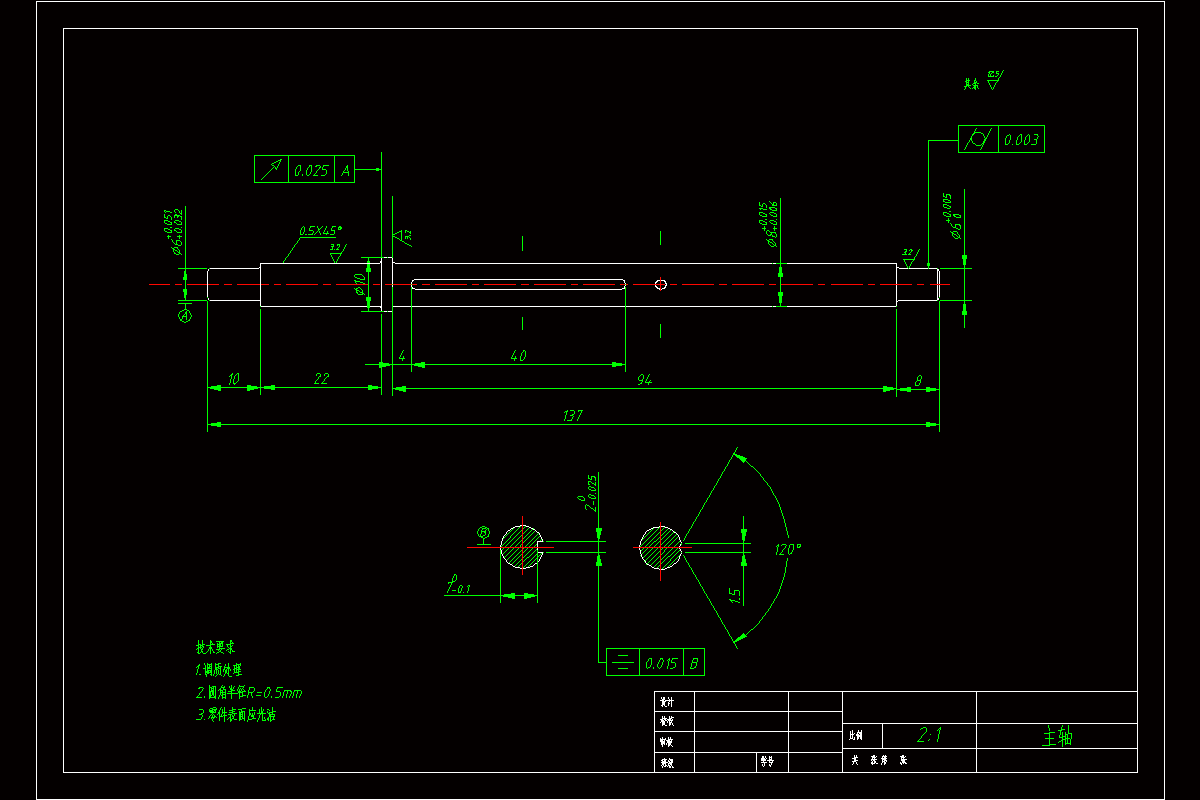
Task: Select the keyway length dimension 40
Action: tap(518, 355)
